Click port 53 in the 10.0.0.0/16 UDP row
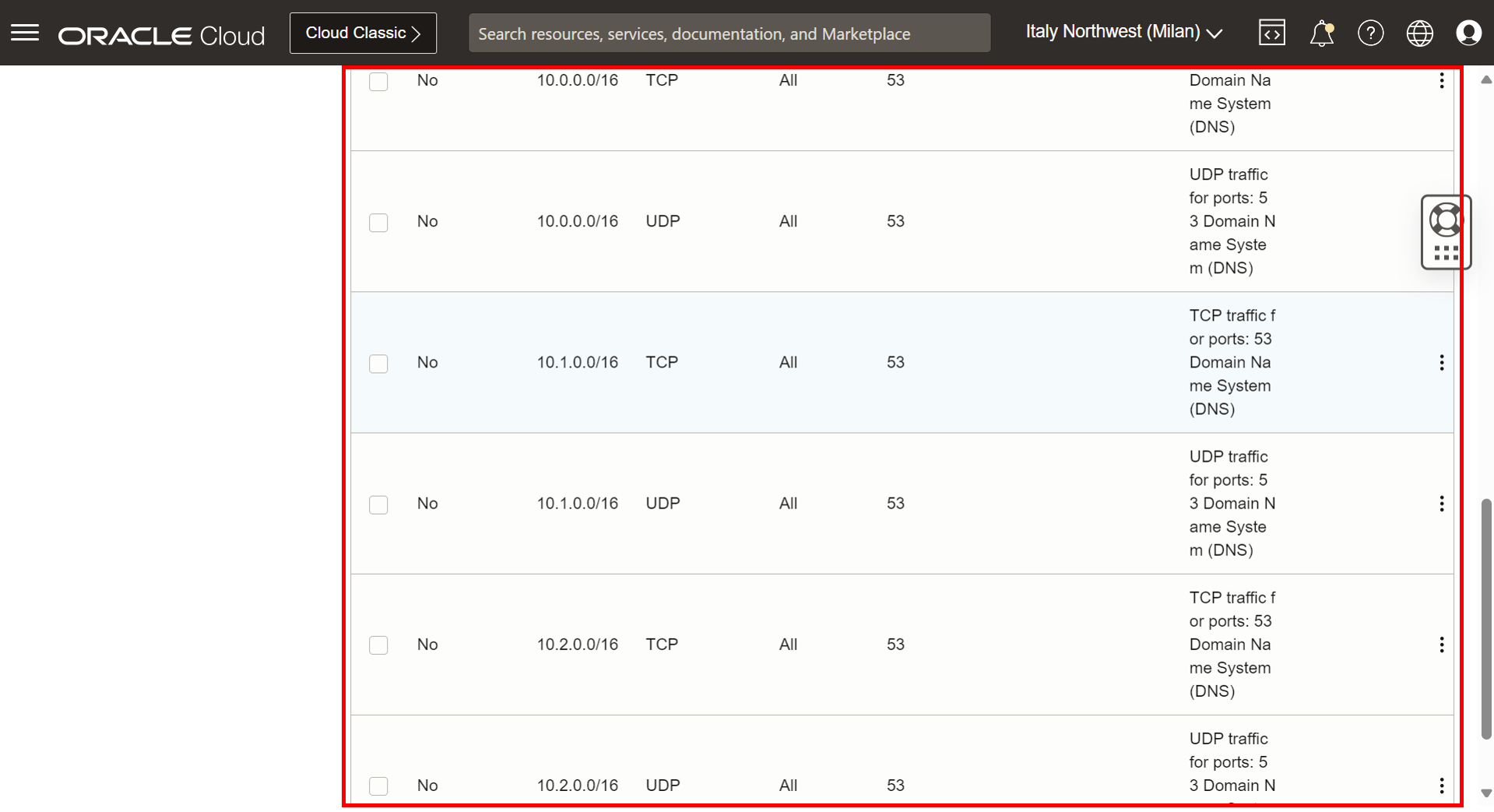 click(895, 221)
